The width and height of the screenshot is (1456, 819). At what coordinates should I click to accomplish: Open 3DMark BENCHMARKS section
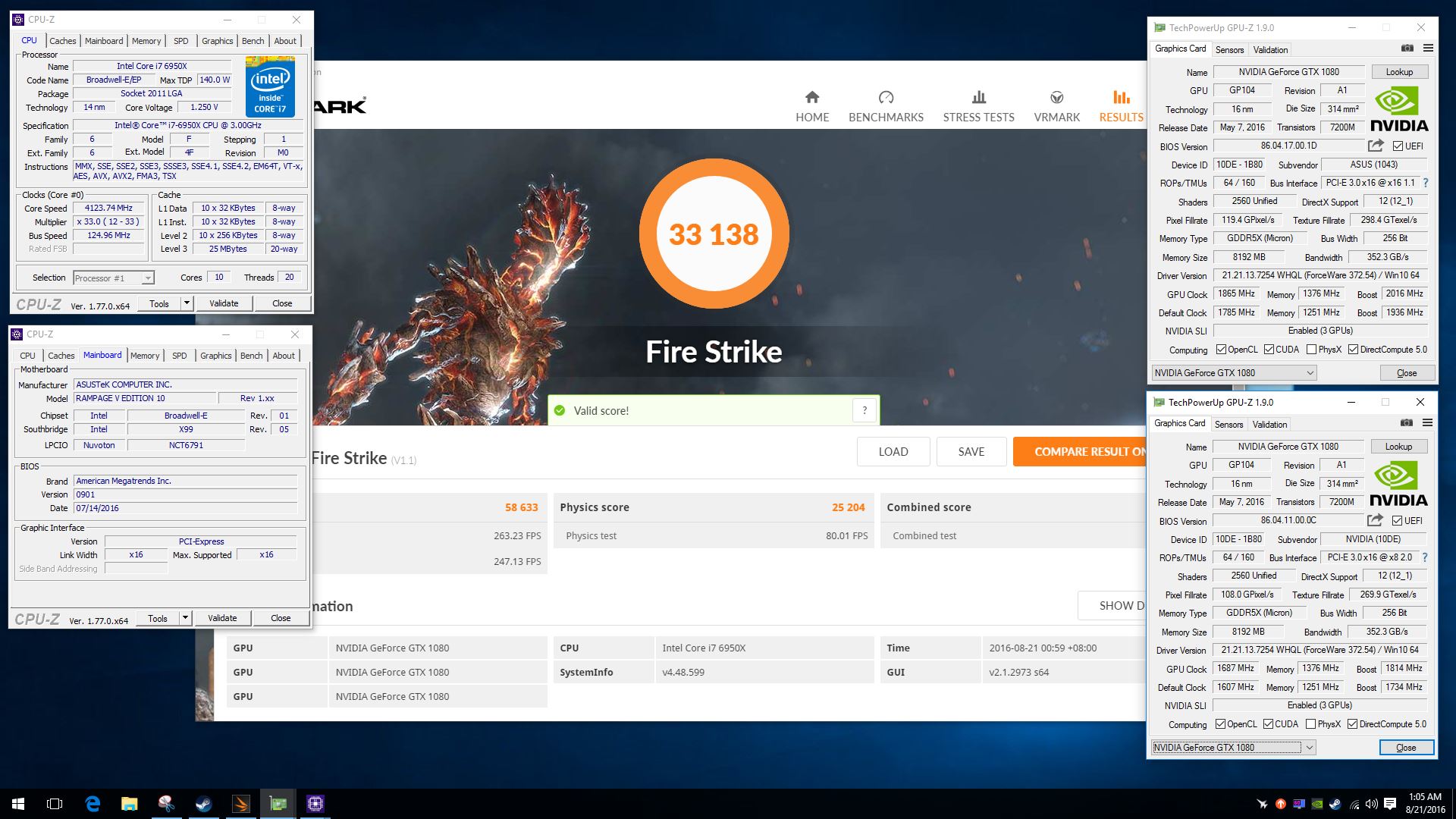tap(886, 106)
